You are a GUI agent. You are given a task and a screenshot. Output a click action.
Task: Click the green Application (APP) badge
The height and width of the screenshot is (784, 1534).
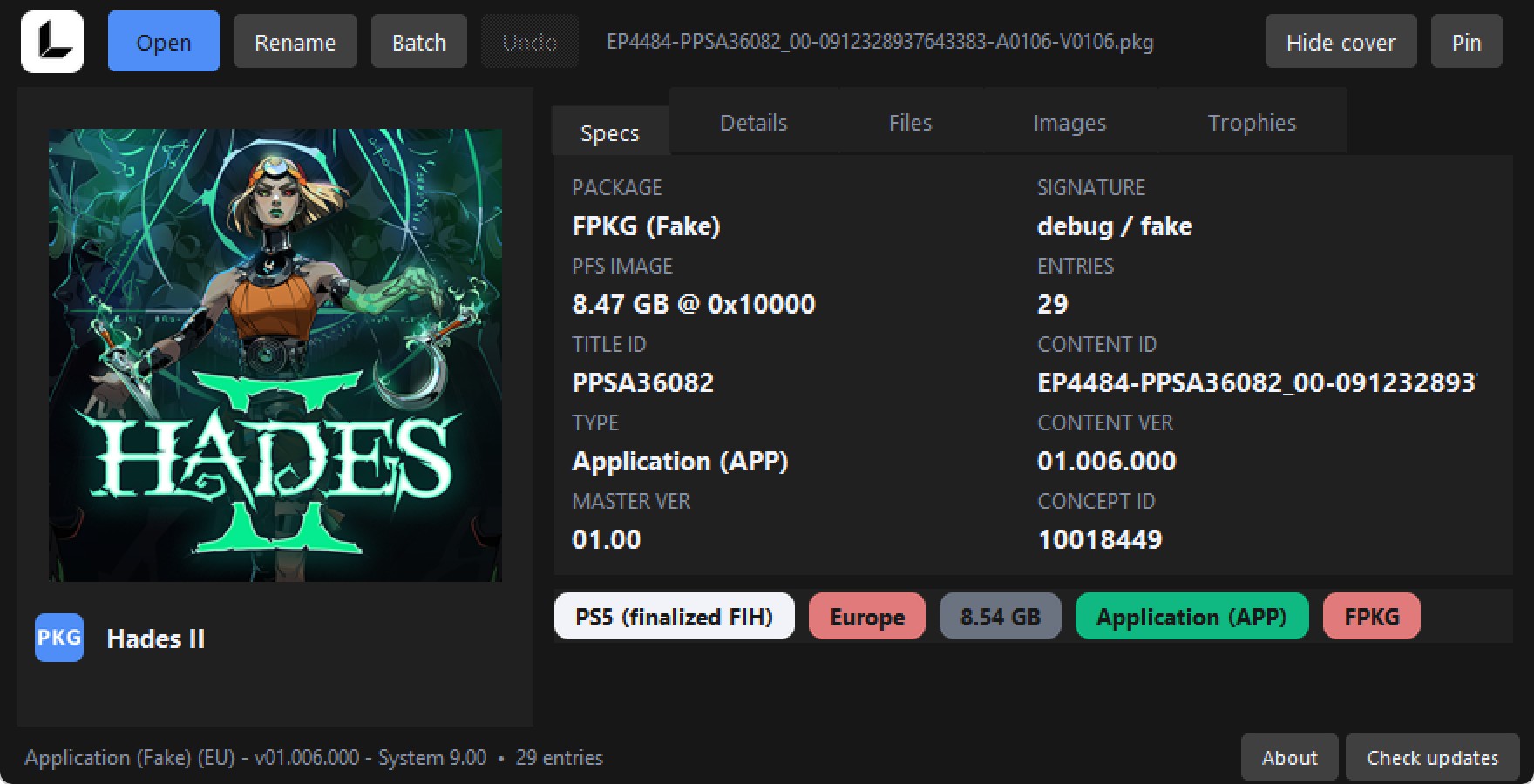[x=1192, y=616]
